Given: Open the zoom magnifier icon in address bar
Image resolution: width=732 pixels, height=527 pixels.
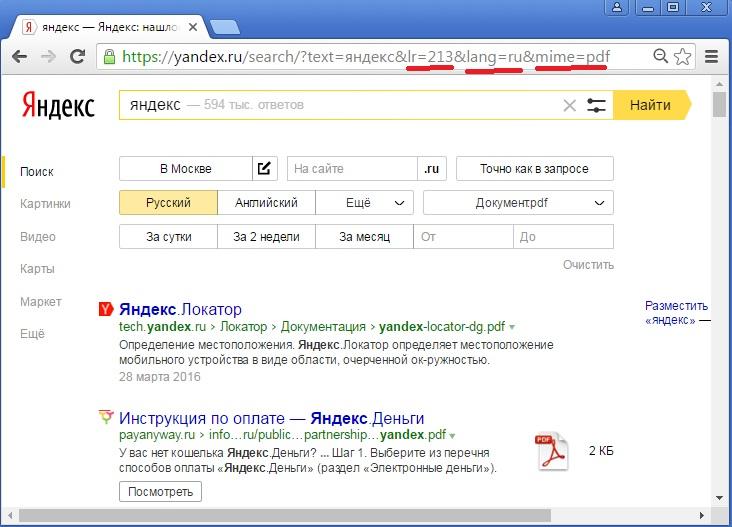Looking at the screenshot, I should tap(661, 56).
